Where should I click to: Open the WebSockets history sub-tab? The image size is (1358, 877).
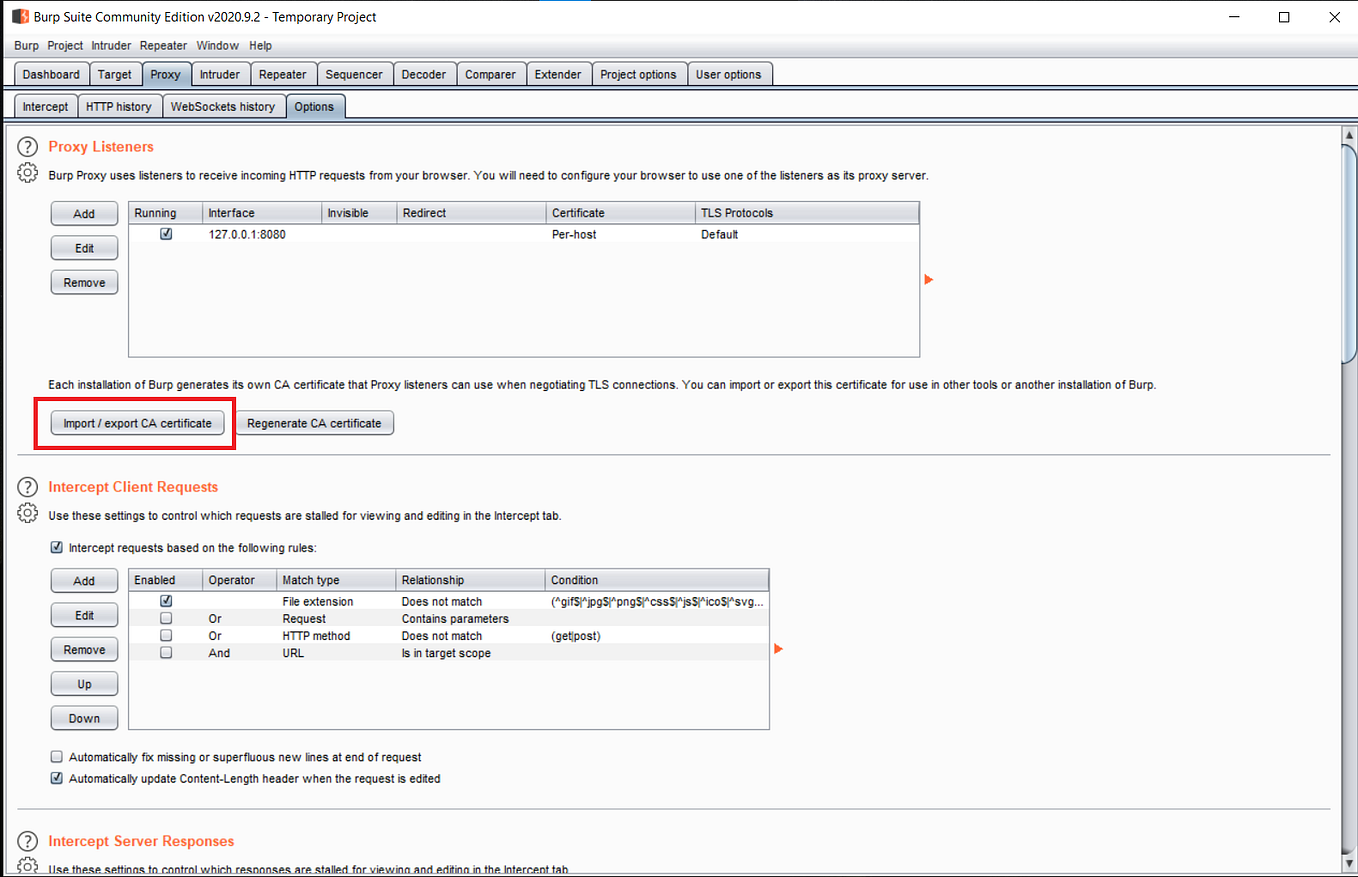pos(223,107)
